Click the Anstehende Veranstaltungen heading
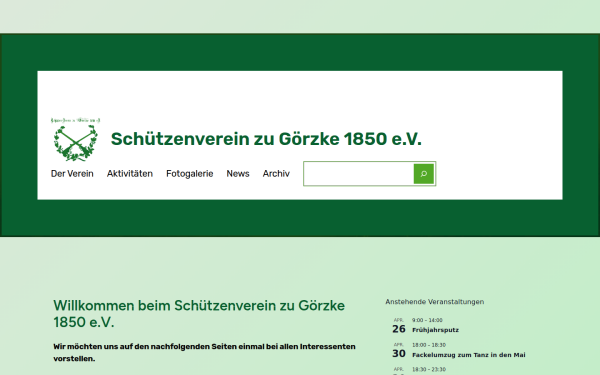Screen dimensions: 600x375 click(434, 302)
